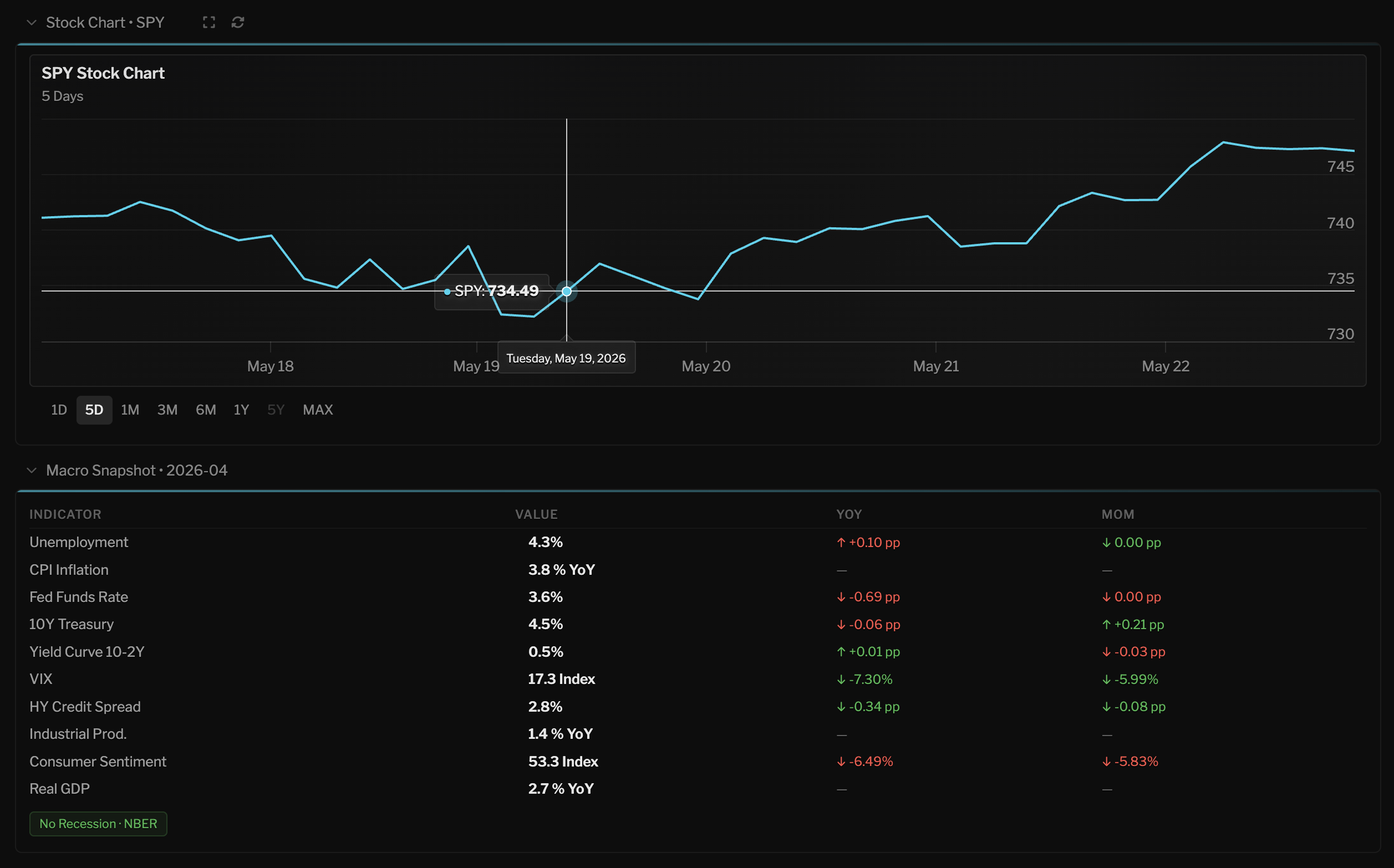Switch chart range to 1Y

point(241,410)
